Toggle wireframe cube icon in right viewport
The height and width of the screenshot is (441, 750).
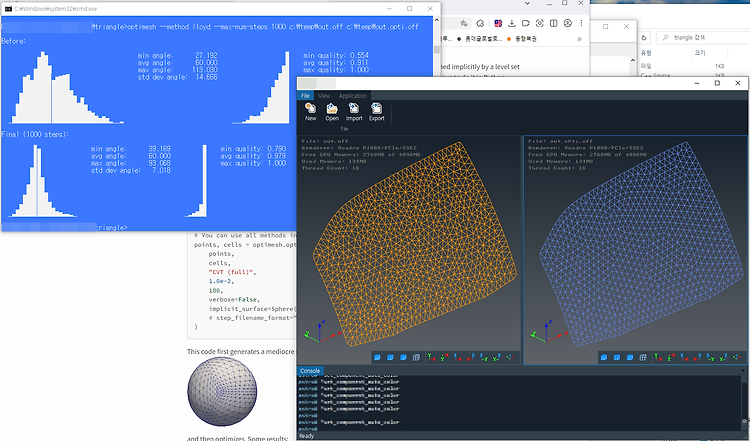click(643, 357)
